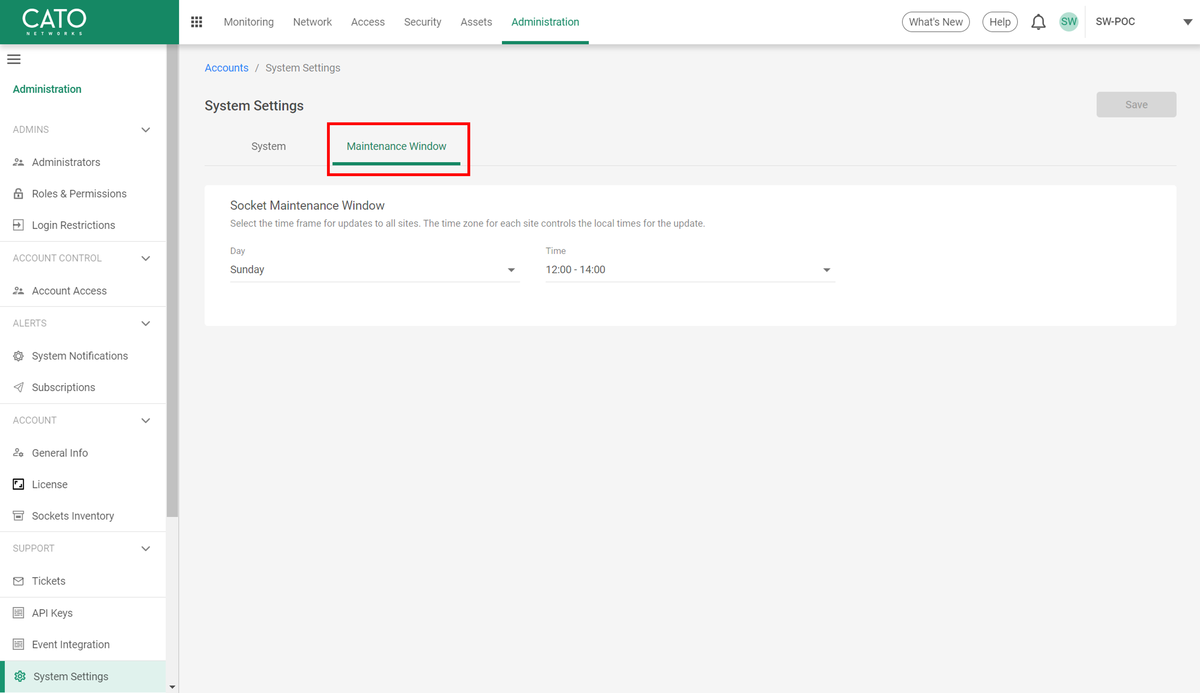Viewport: 1200px width, 693px height.
Task: Open notifications bell icon
Action: tap(1038, 22)
